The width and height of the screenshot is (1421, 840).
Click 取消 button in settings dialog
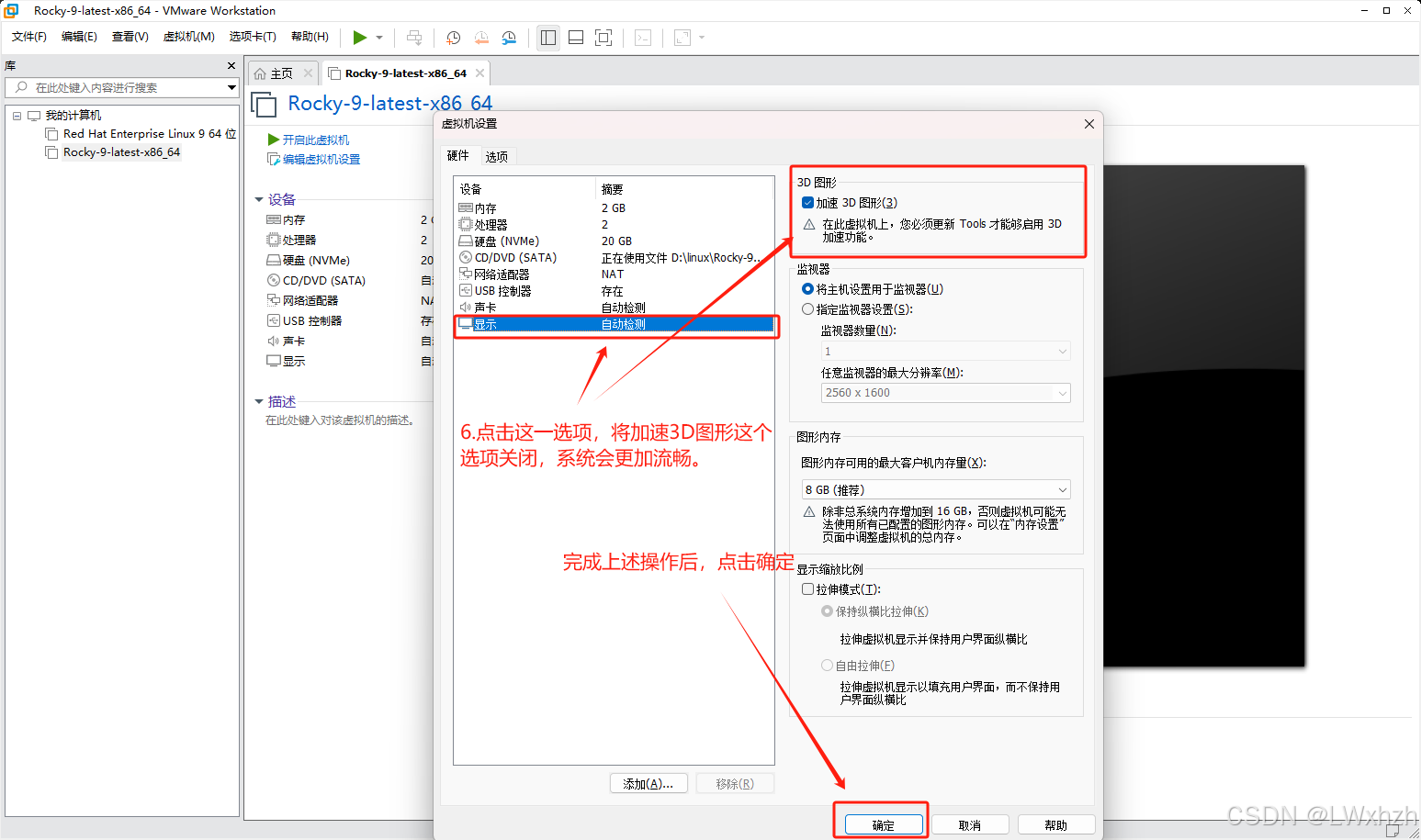click(970, 825)
